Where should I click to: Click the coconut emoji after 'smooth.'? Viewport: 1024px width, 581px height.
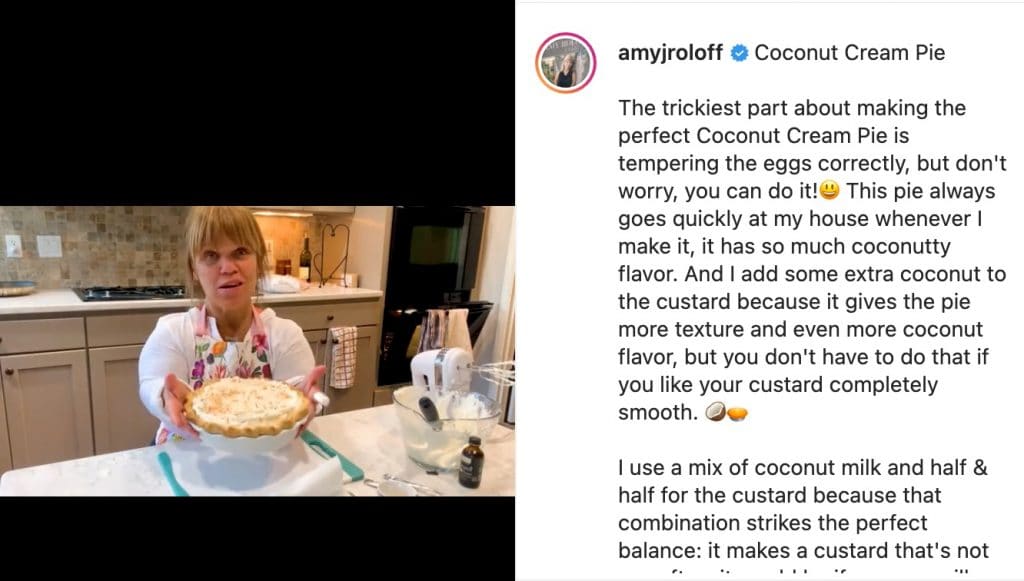[x=714, y=412]
